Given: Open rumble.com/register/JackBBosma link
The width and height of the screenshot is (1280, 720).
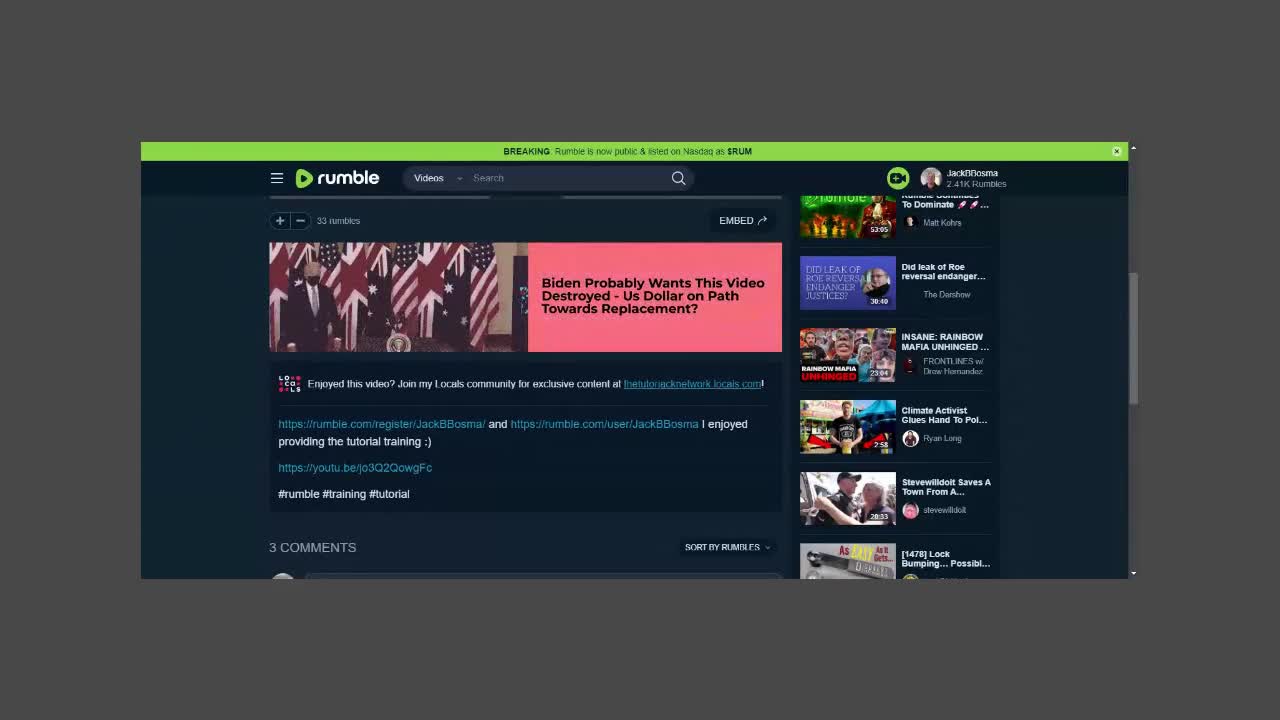Looking at the screenshot, I should pos(382,424).
